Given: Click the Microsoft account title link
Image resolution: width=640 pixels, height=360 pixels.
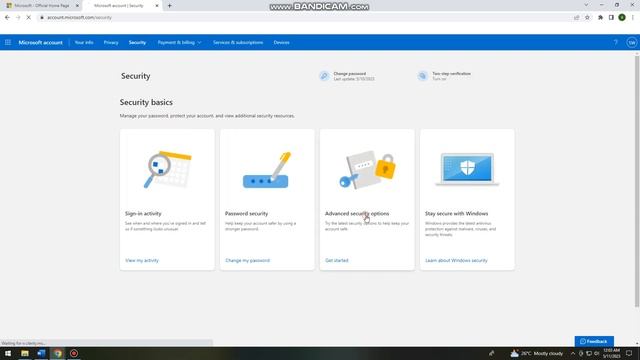Looking at the screenshot, I should click(40, 42).
